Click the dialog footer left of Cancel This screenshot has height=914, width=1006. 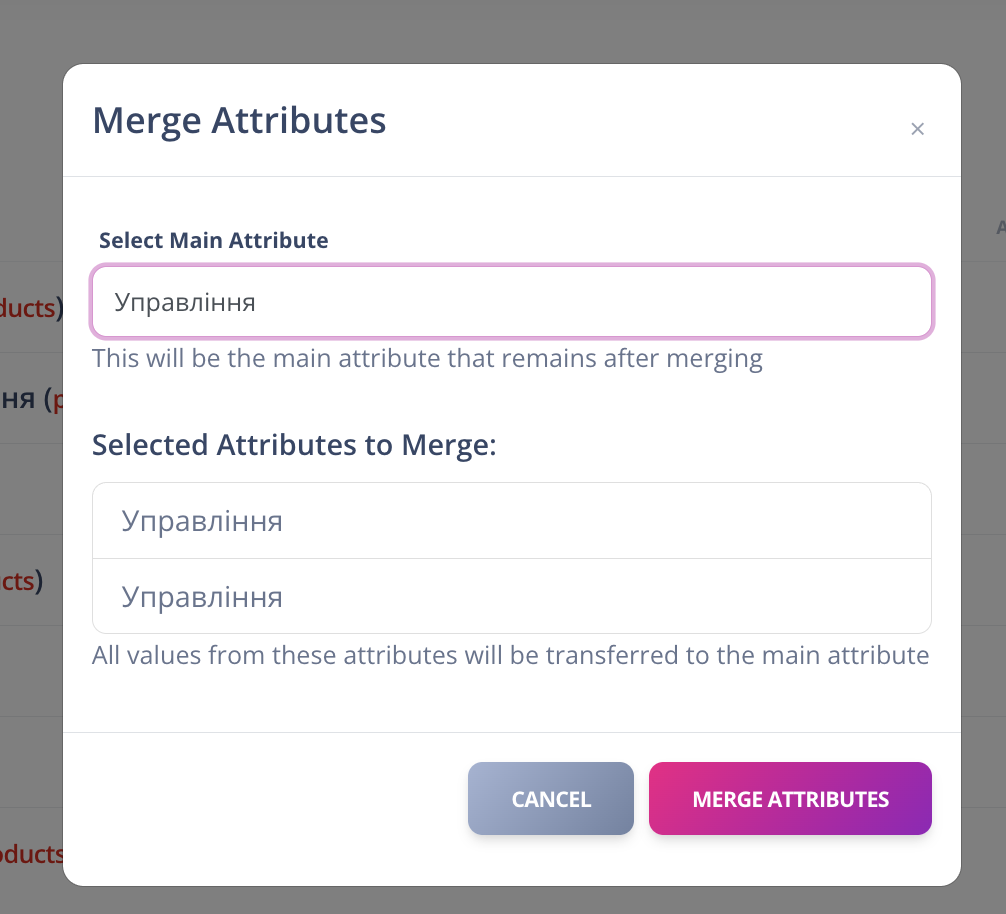click(260, 799)
